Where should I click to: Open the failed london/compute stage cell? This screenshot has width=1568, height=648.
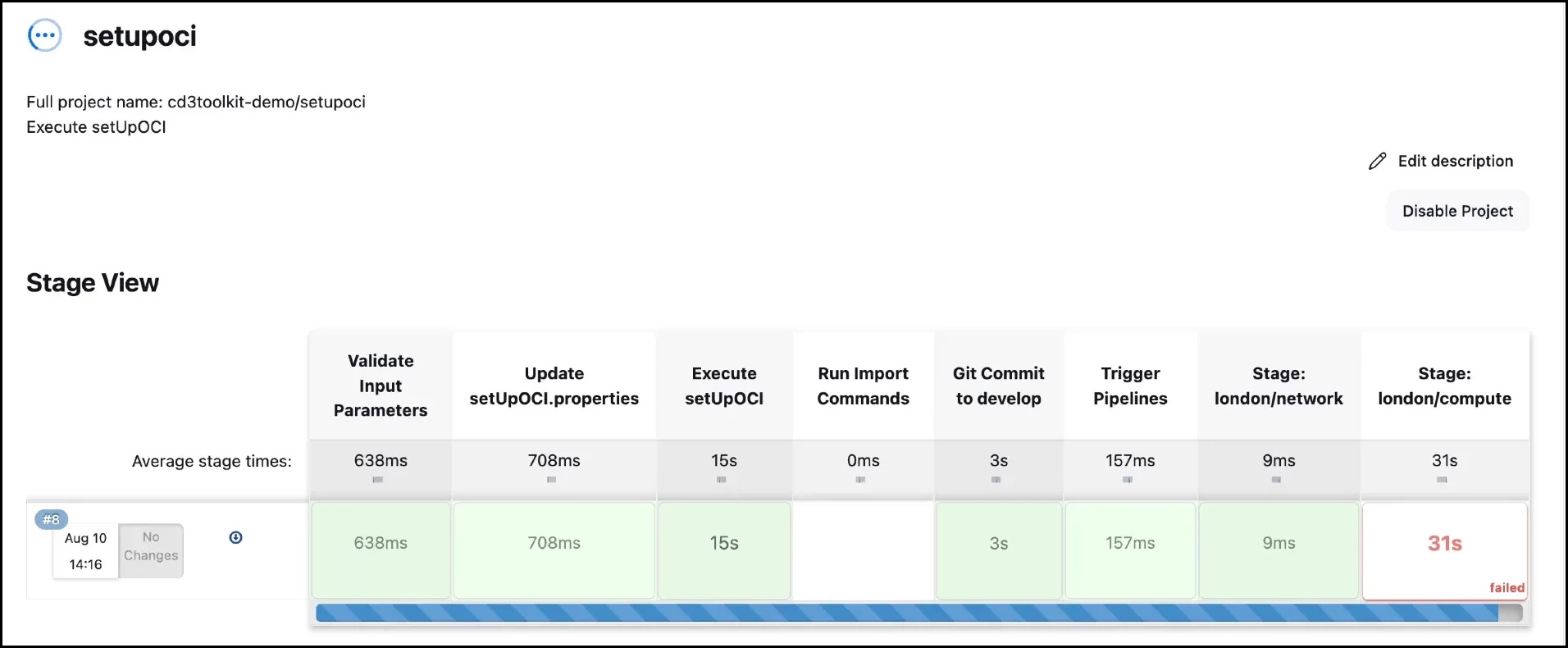pyautogui.click(x=1444, y=550)
